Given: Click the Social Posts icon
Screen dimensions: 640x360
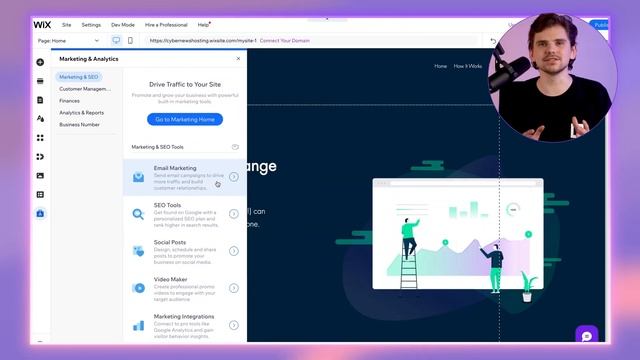Looking at the screenshot, I should (x=138, y=251).
